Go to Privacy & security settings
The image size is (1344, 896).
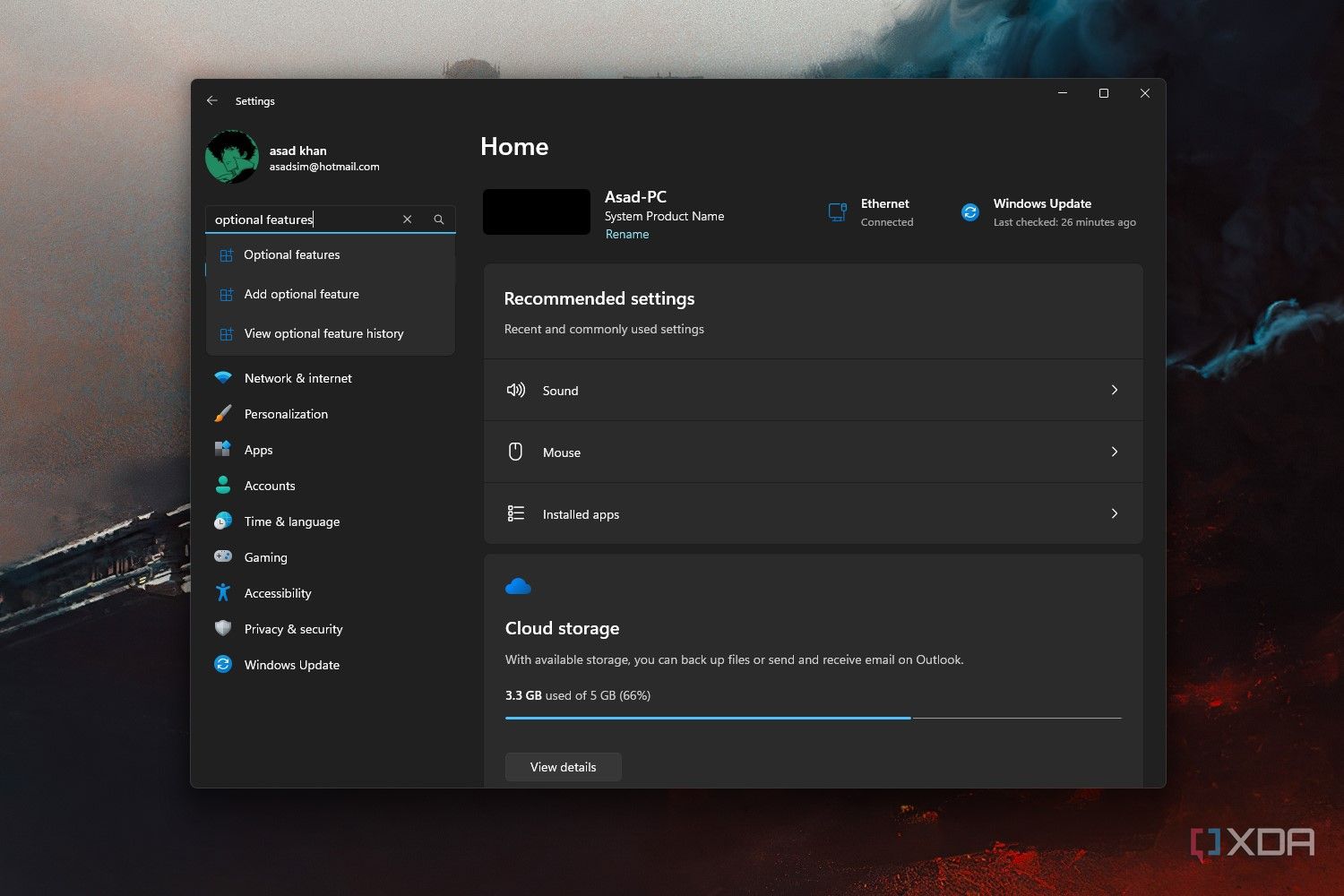point(331,629)
